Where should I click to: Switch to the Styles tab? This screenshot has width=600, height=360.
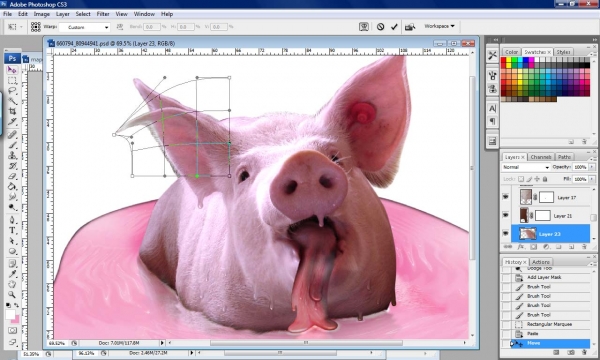(x=563, y=52)
